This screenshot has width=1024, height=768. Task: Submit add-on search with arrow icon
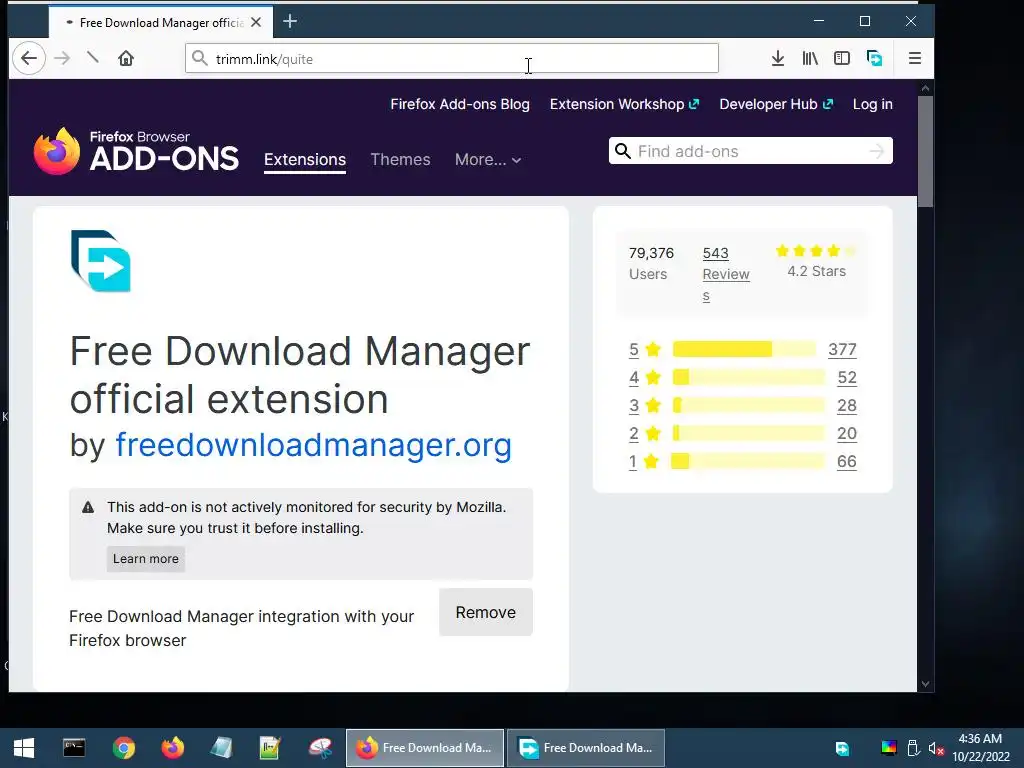pos(877,152)
